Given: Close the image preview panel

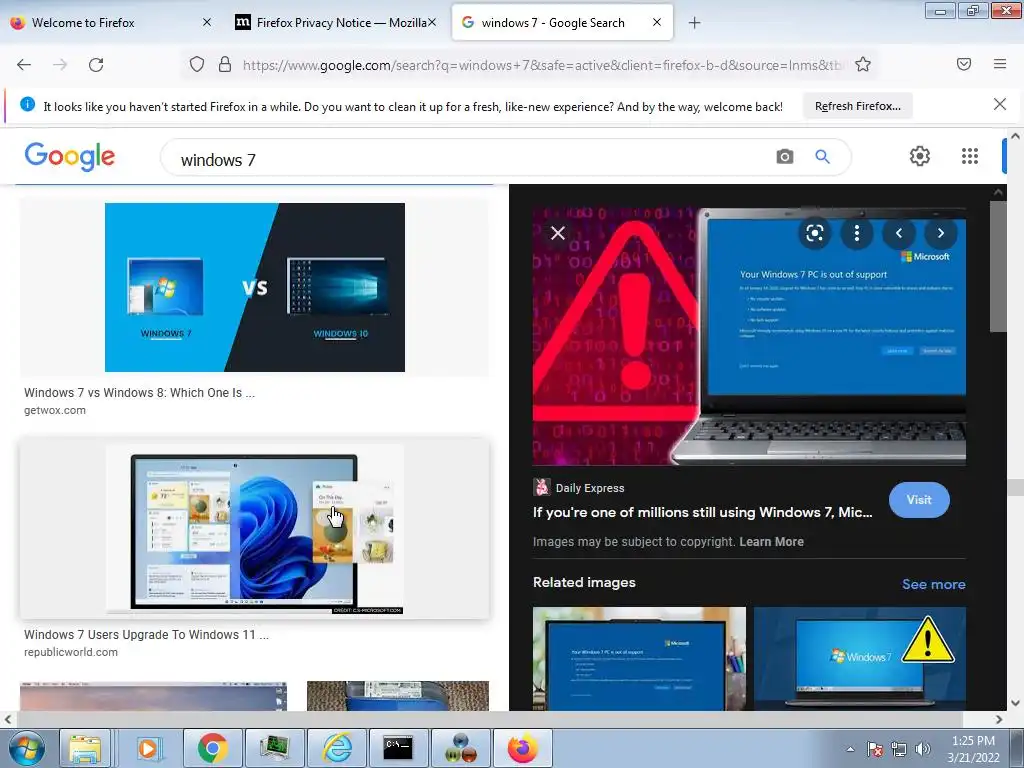Looking at the screenshot, I should click(x=558, y=233).
